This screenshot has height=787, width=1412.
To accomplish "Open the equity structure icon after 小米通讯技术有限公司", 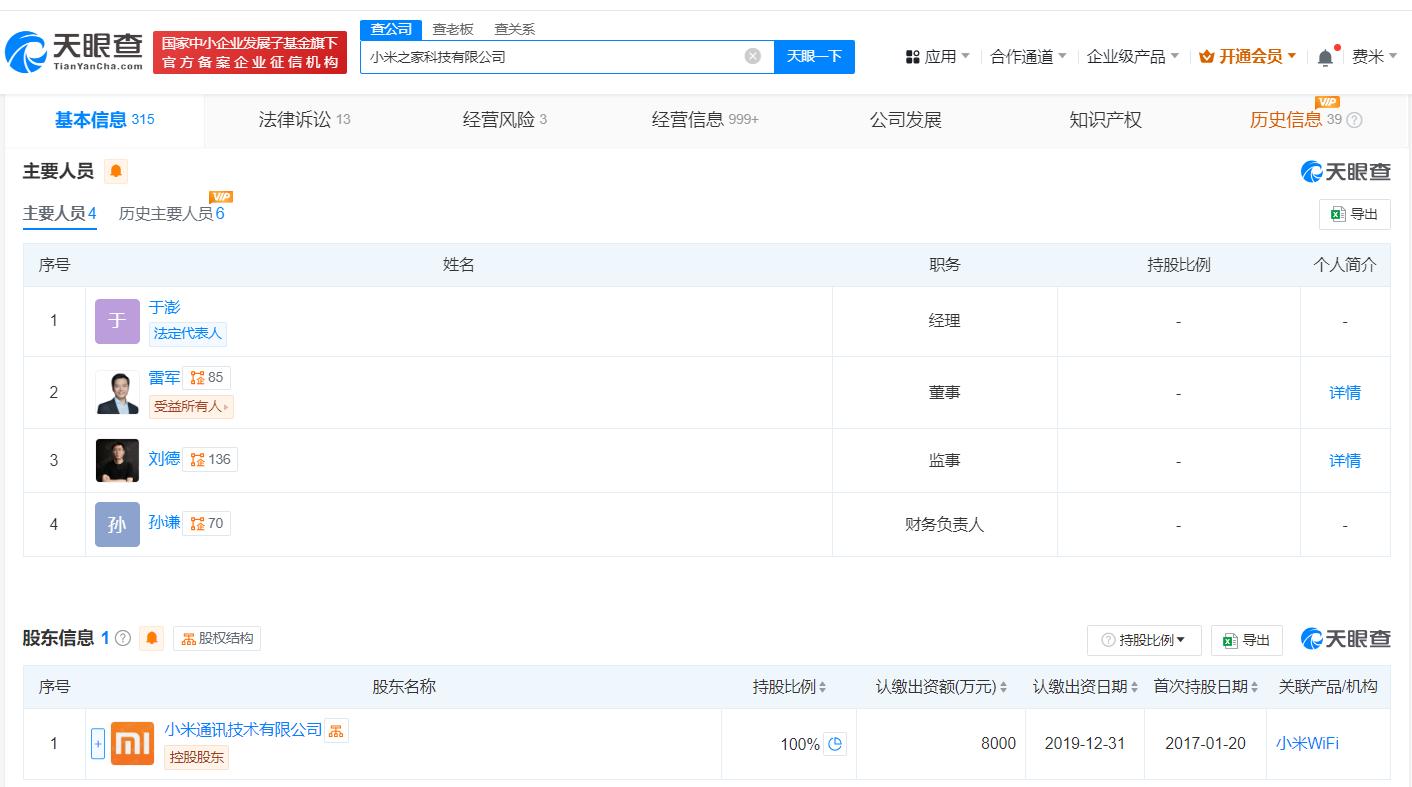I will (337, 730).
